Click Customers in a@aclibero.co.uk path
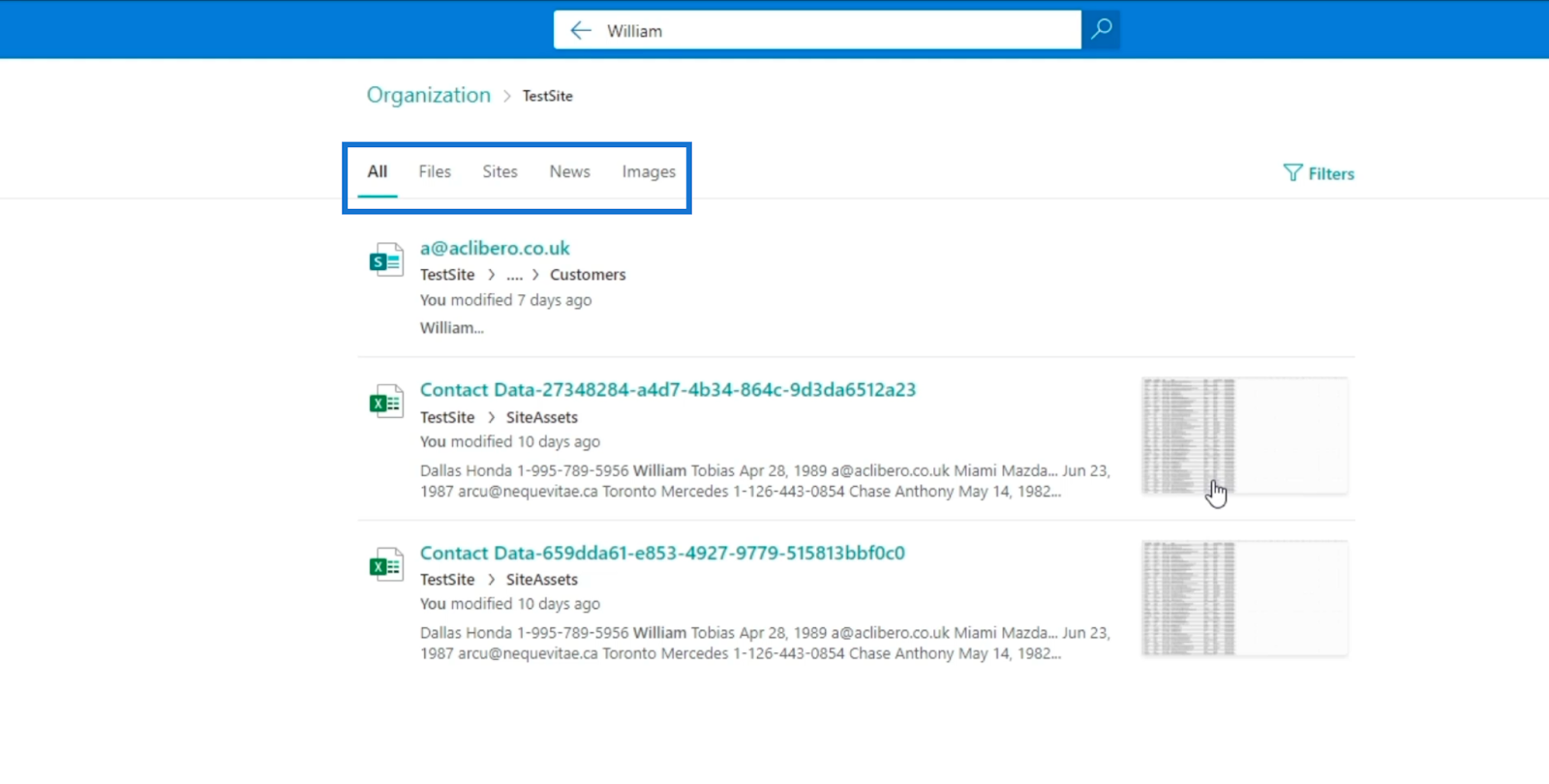Image resolution: width=1549 pixels, height=784 pixels. 588,275
